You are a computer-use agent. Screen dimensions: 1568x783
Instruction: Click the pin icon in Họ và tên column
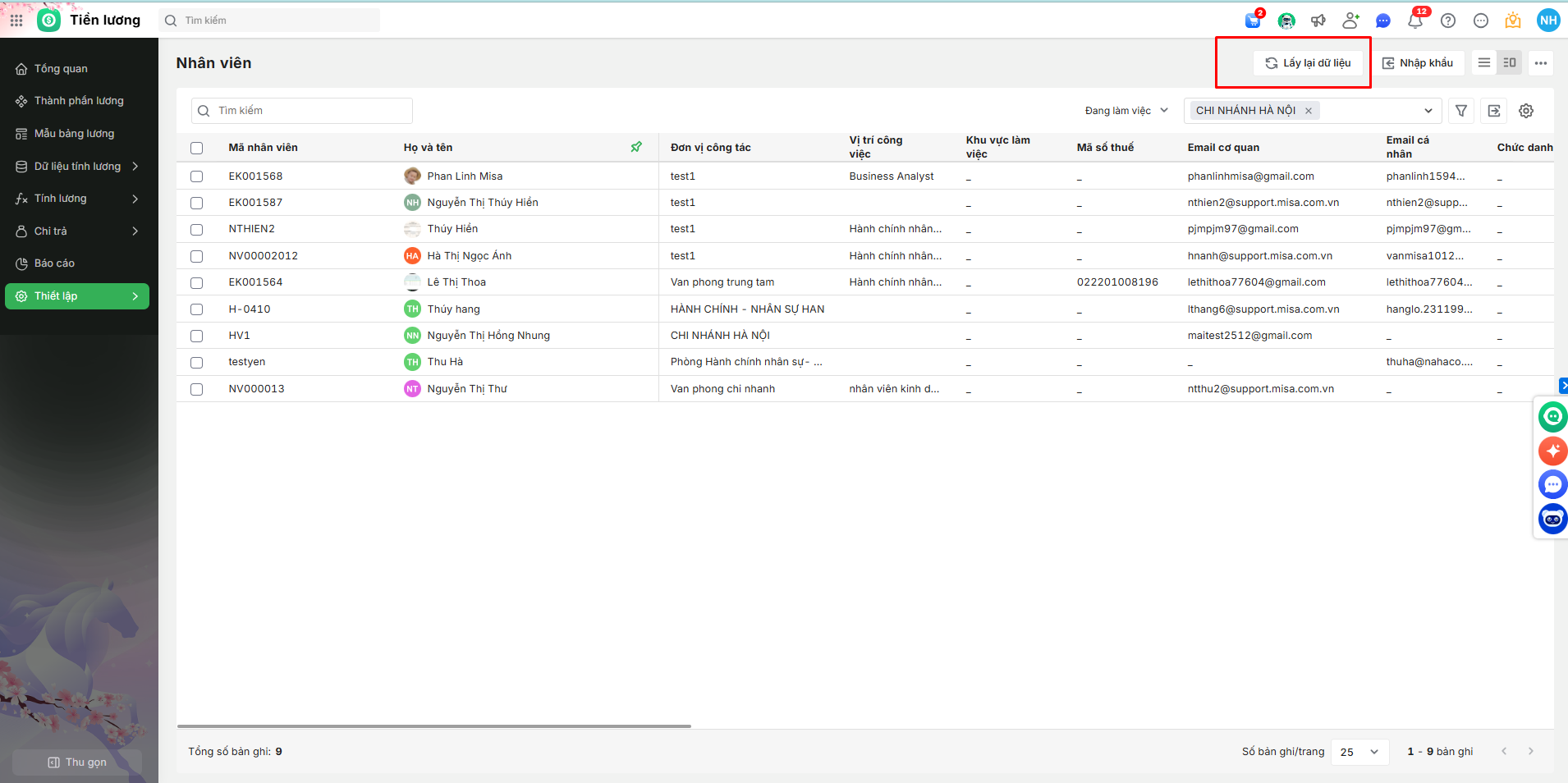pyautogui.click(x=636, y=147)
